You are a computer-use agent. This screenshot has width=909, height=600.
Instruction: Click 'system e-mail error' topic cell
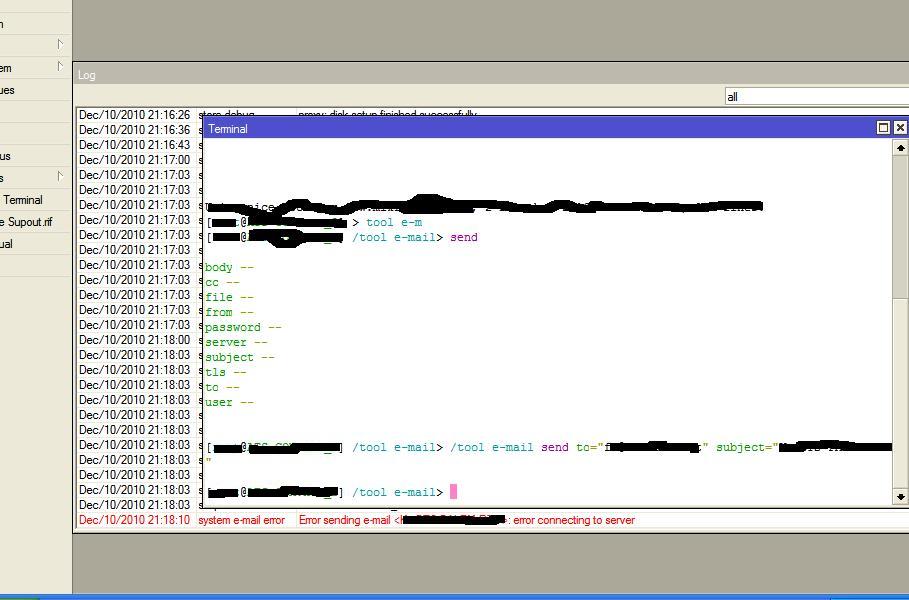pyautogui.click(x=242, y=520)
